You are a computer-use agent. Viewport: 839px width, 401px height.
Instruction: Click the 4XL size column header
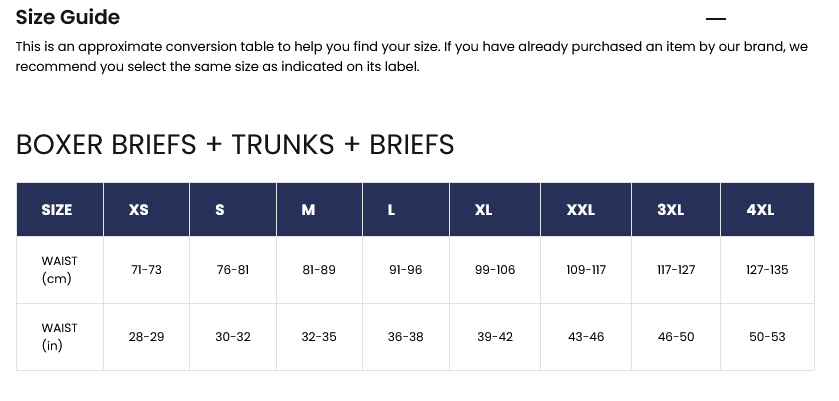(761, 210)
